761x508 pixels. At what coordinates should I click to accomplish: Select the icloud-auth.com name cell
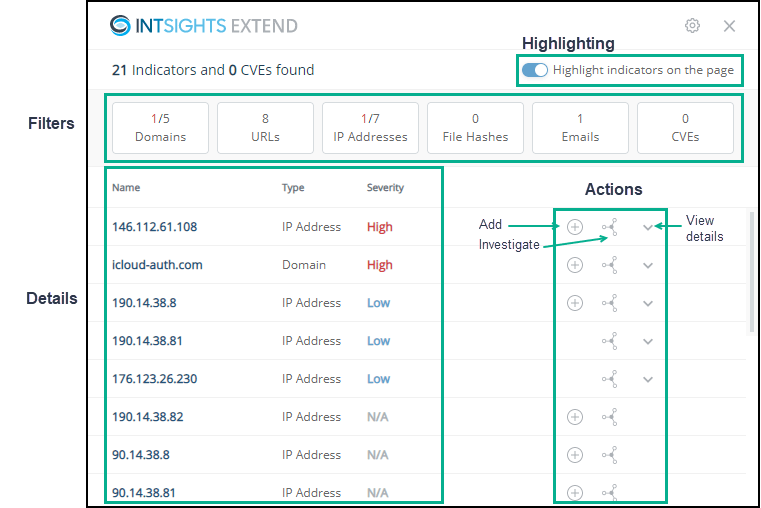[157, 265]
